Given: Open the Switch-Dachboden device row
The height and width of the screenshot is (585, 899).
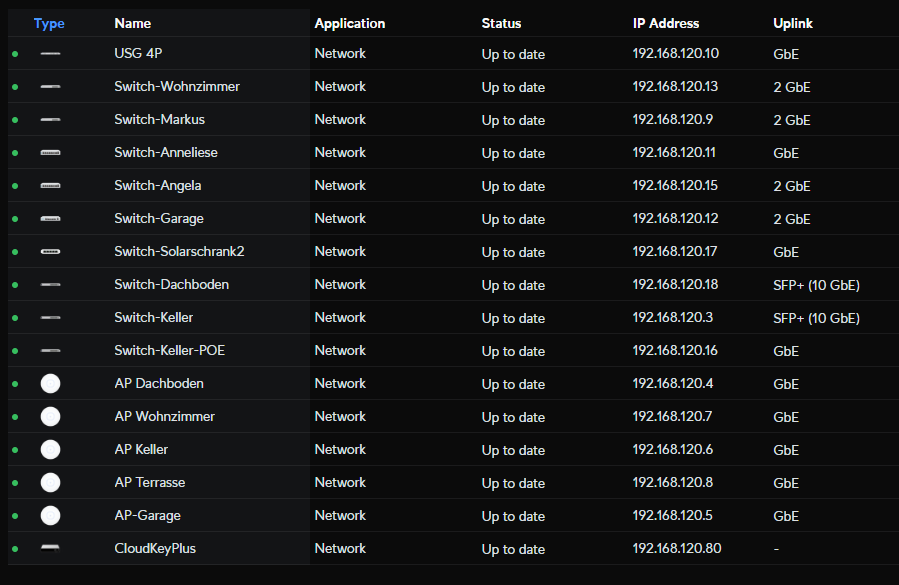Looking at the screenshot, I should click(171, 285).
